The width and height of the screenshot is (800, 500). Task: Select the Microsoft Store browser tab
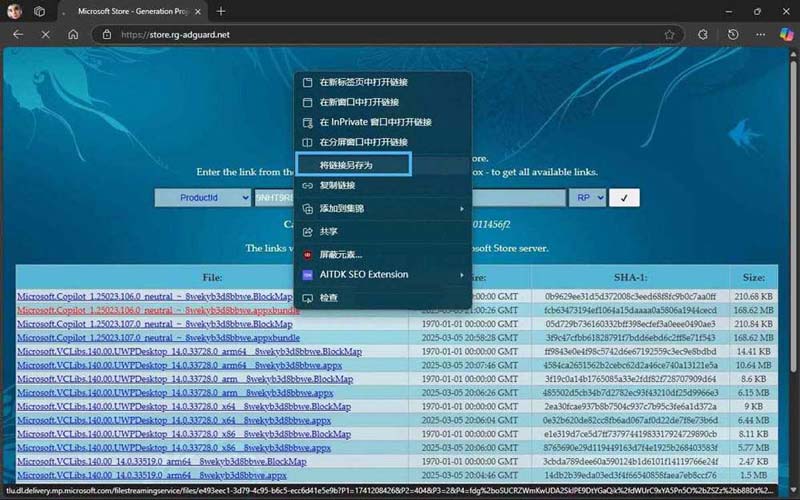pyautogui.click(x=133, y=11)
